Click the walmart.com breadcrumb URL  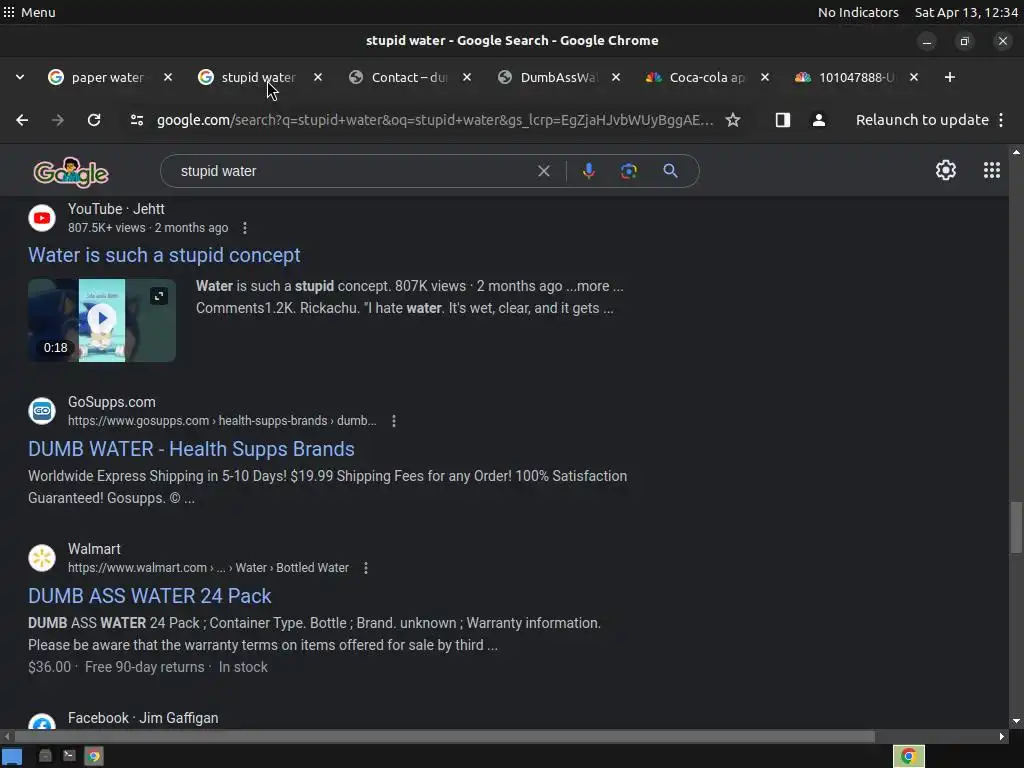coord(208,568)
